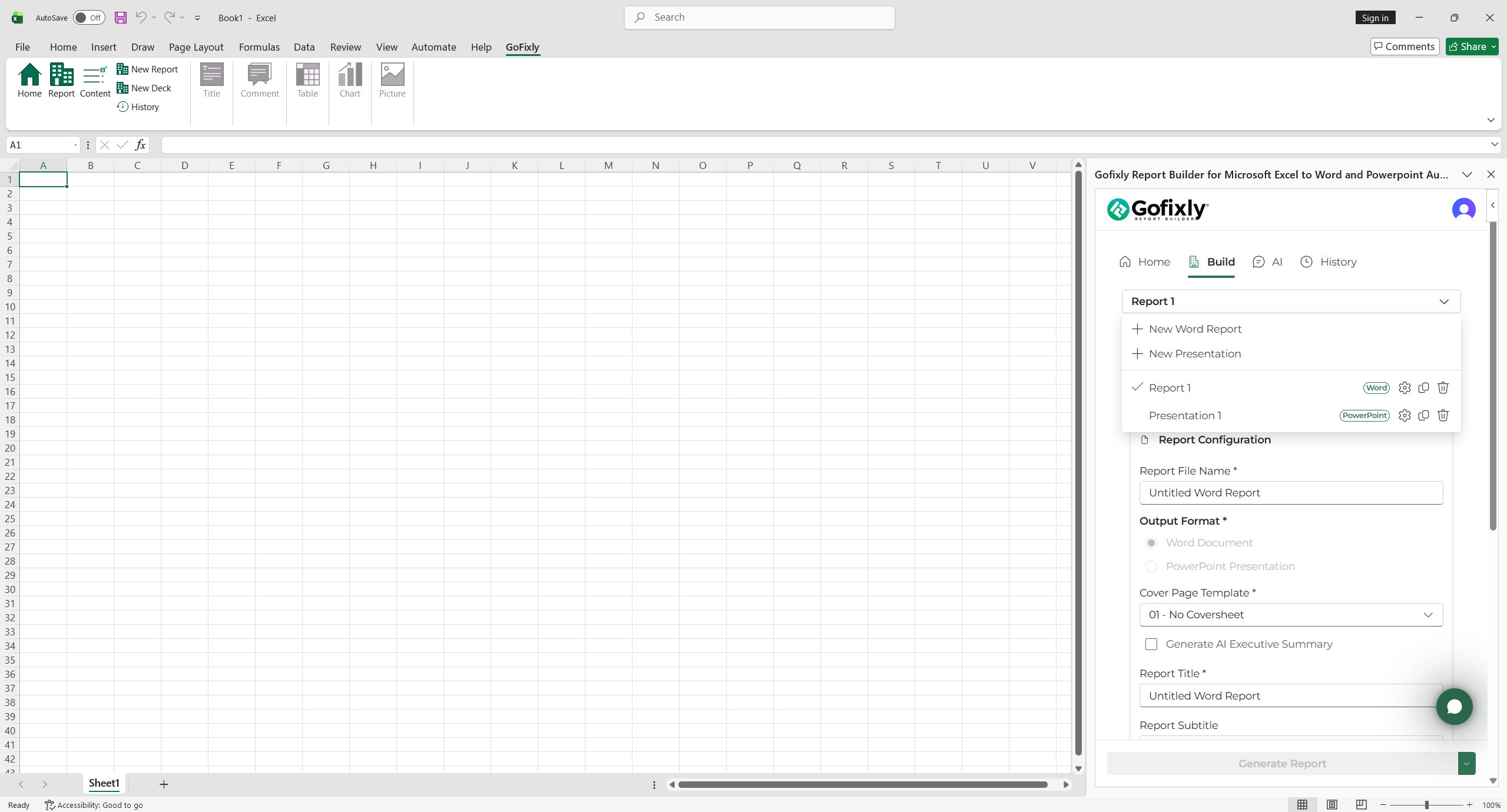Image resolution: width=1507 pixels, height=812 pixels.
Task: Expand the formula bar chevron
Action: pos(1494,145)
